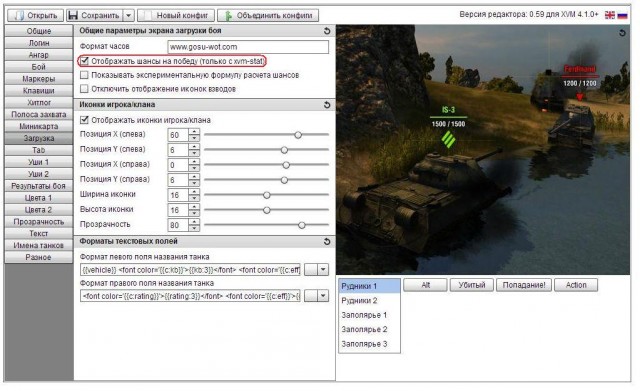Click the right tank name format field

click(190, 296)
